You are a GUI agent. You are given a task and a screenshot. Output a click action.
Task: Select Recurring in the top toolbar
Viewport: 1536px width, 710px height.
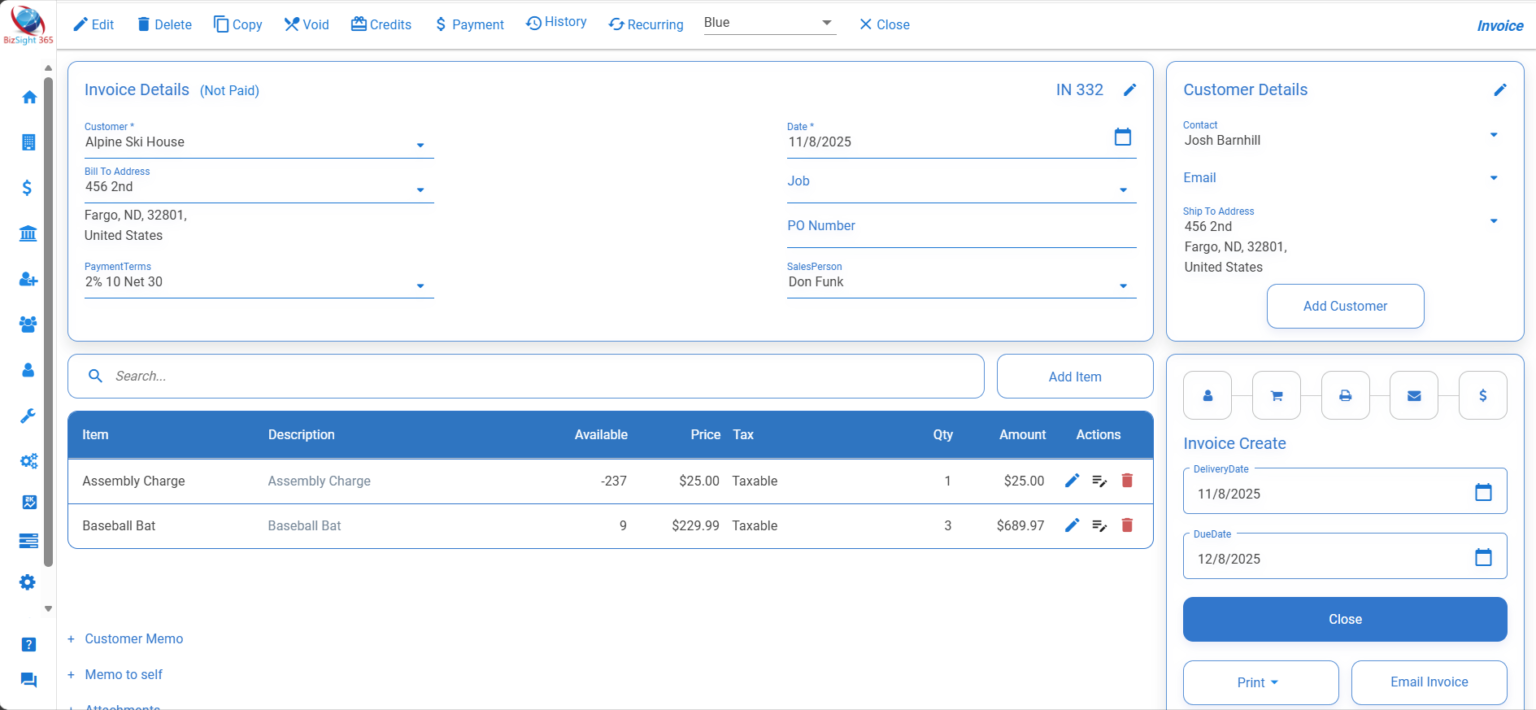click(645, 24)
